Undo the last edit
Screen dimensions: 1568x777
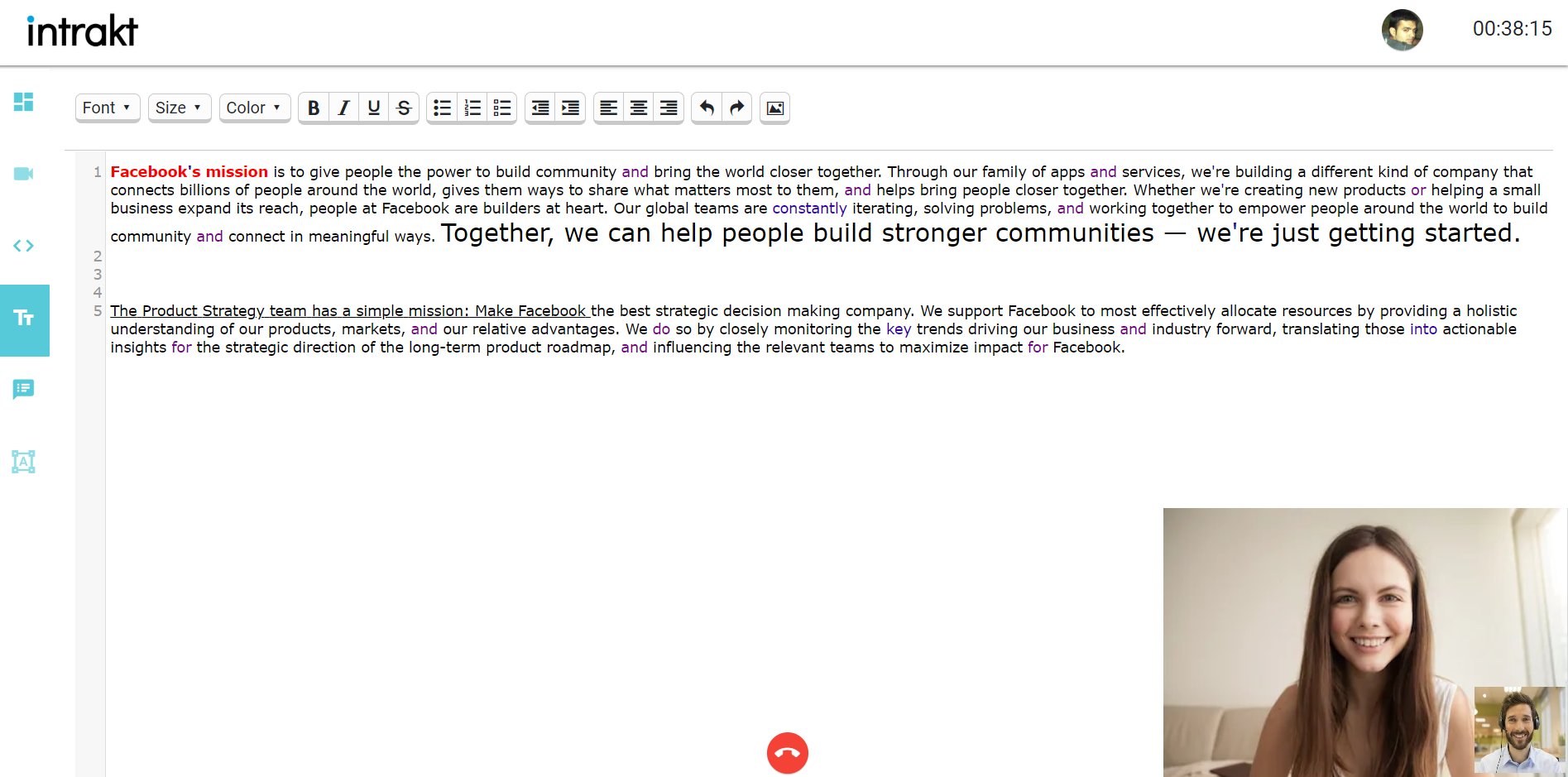click(707, 108)
